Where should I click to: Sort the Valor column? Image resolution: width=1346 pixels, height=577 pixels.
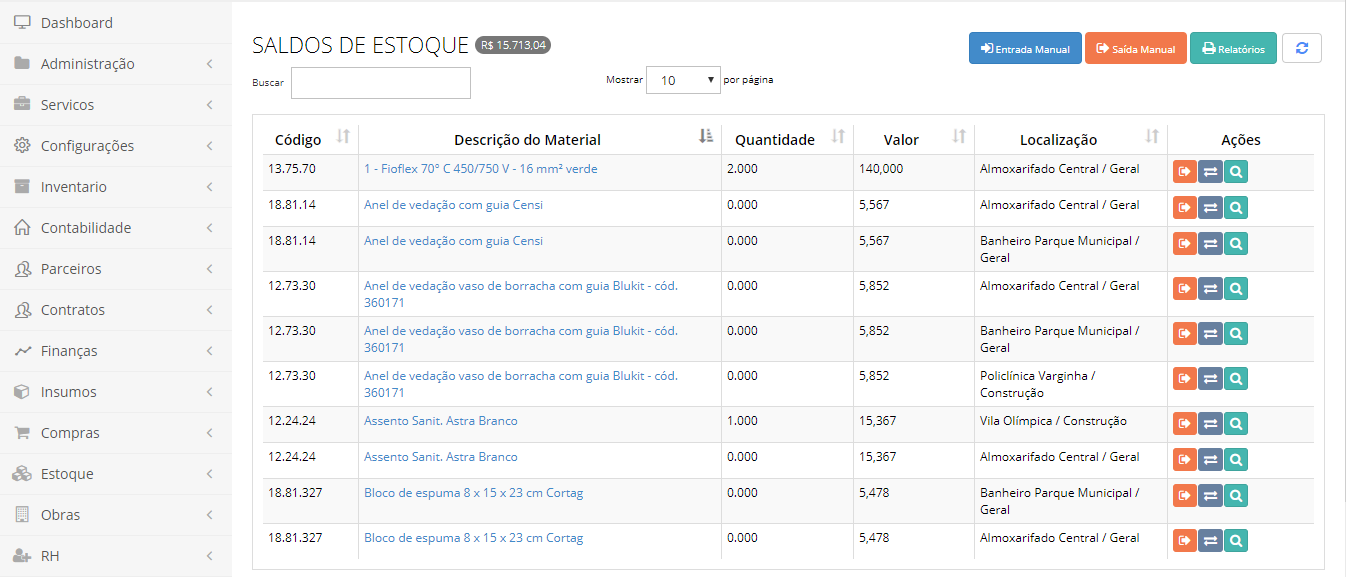tap(959, 137)
